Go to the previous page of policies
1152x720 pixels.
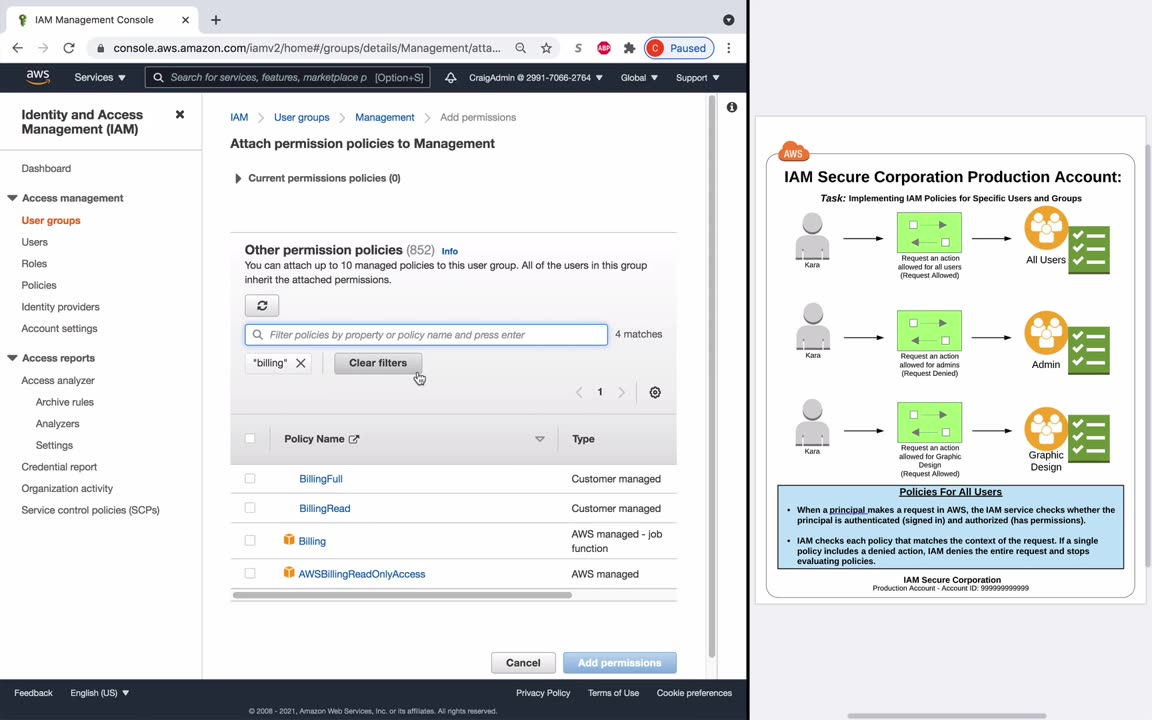coord(579,392)
